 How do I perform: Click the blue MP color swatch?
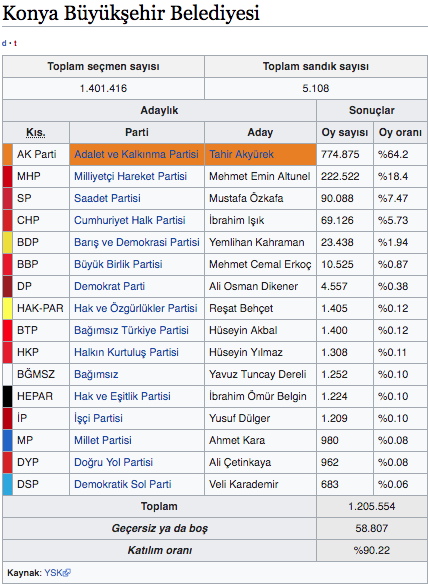7,440
